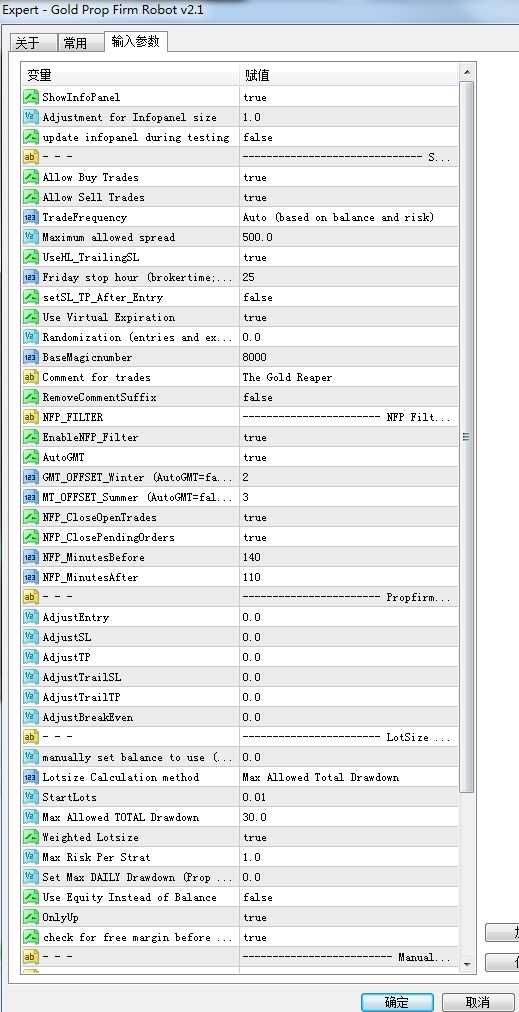This screenshot has width=519, height=1012.
Task: Click the 确定 button
Action: click(x=396, y=1002)
